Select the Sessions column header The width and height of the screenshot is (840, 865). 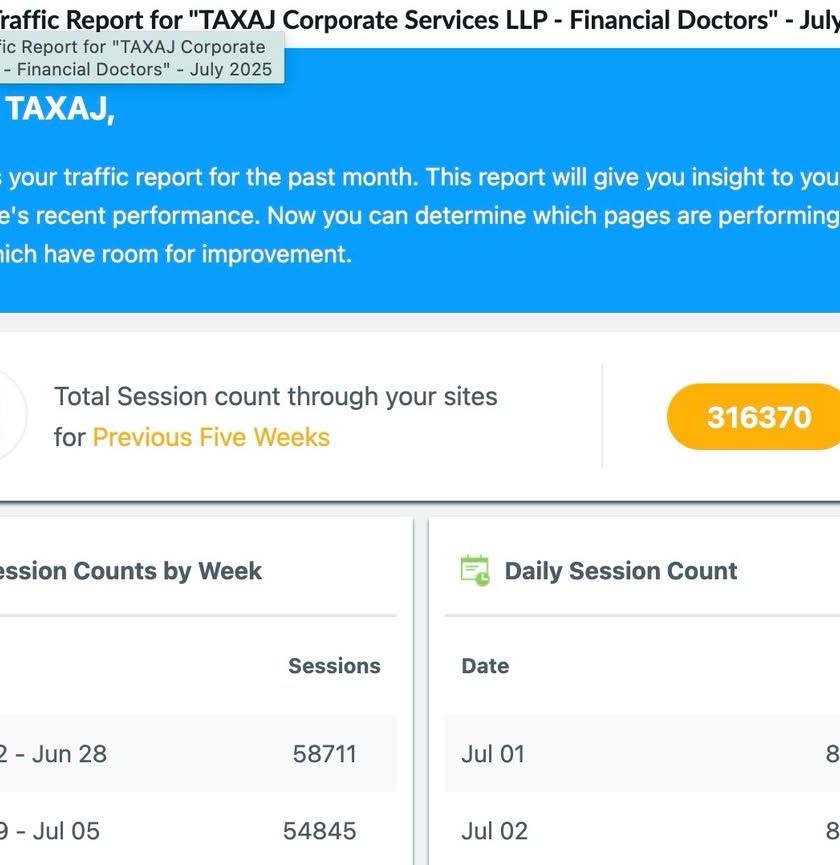[334, 666]
